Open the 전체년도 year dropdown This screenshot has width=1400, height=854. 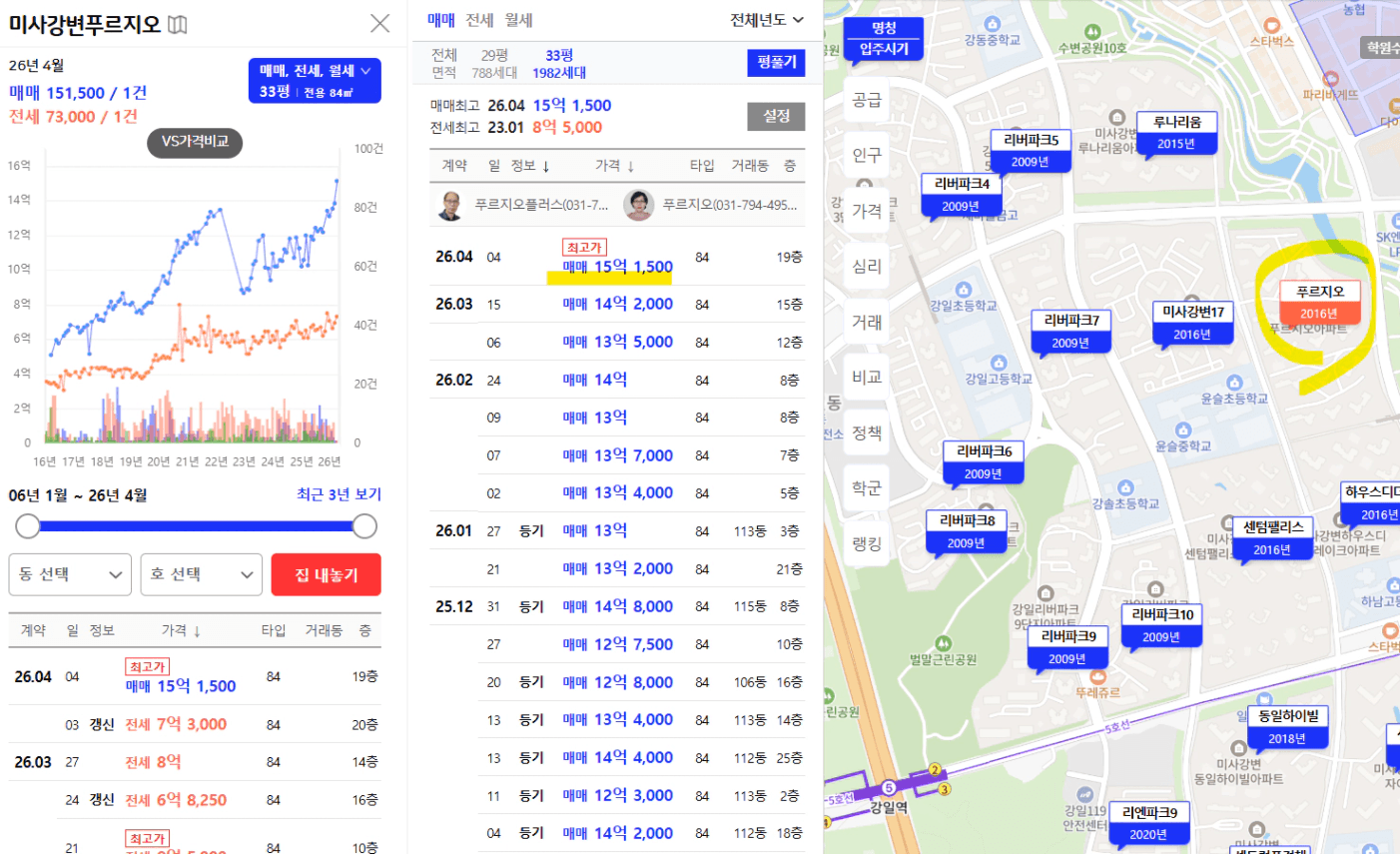(767, 20)
